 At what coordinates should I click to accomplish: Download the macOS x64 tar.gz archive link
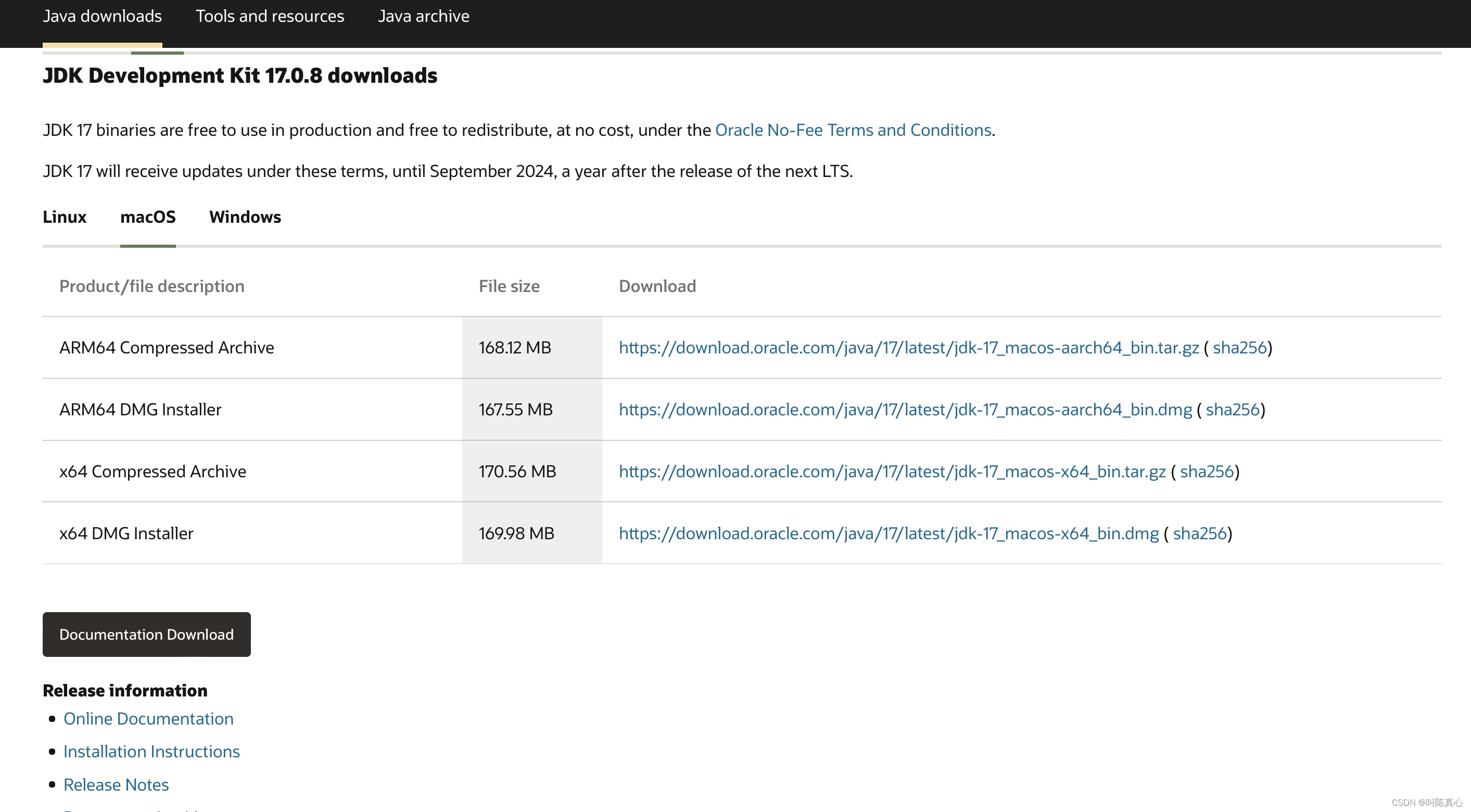pyautogui.click(x=892, y=472)
